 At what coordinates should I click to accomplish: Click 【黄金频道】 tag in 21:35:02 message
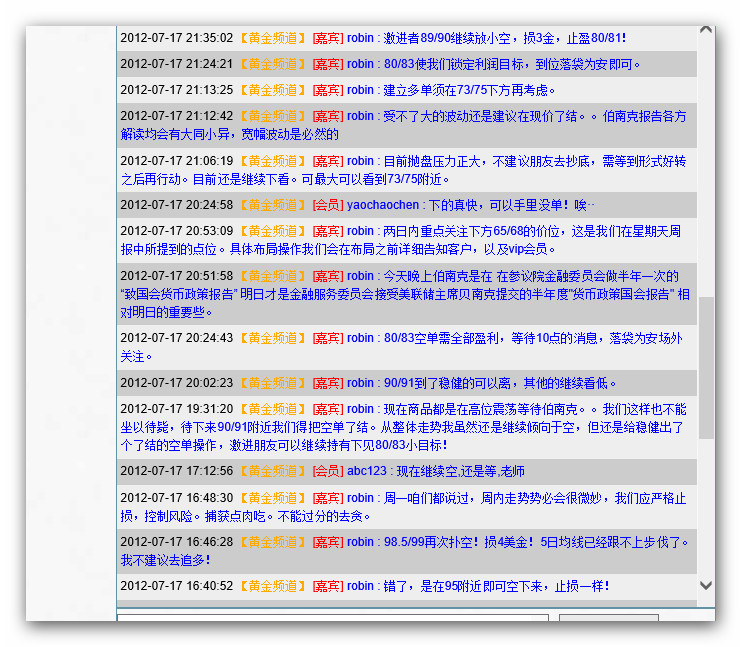[x=273, y=38]
